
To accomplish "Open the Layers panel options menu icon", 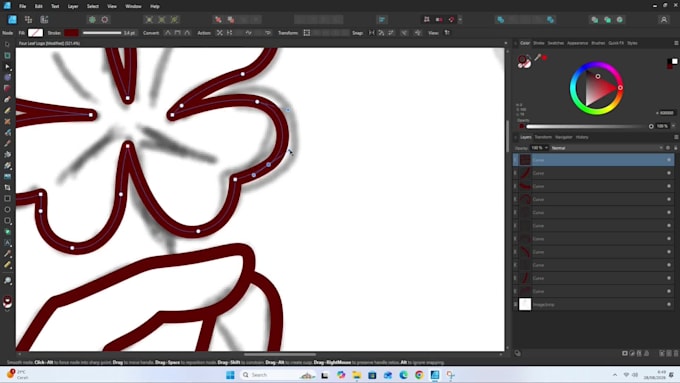I will (x=676, y=137).
